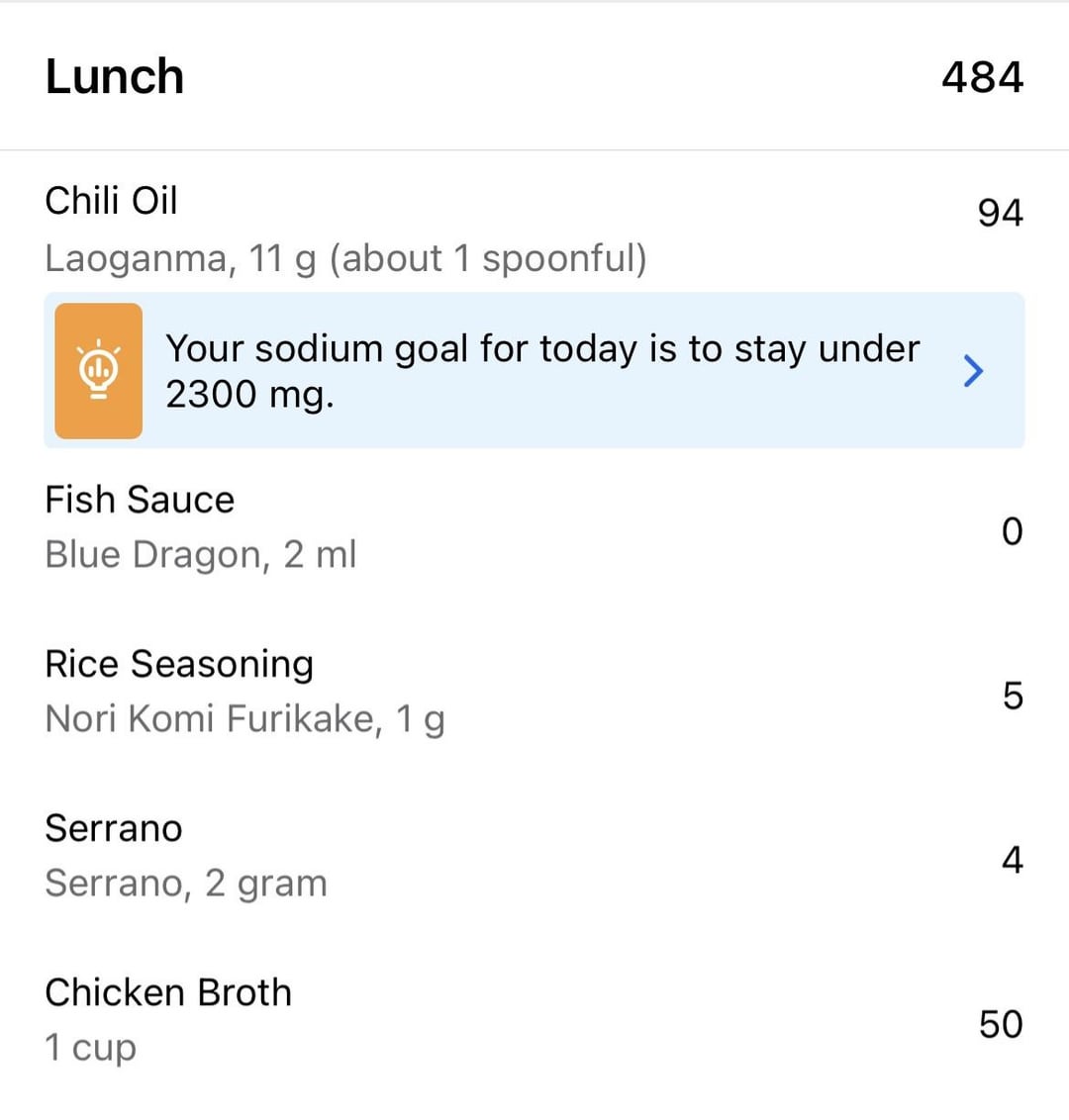Tap Nori Komi Furikake 1 g text
Screen dimensions: 1069x1120
(x=245, y=719)
